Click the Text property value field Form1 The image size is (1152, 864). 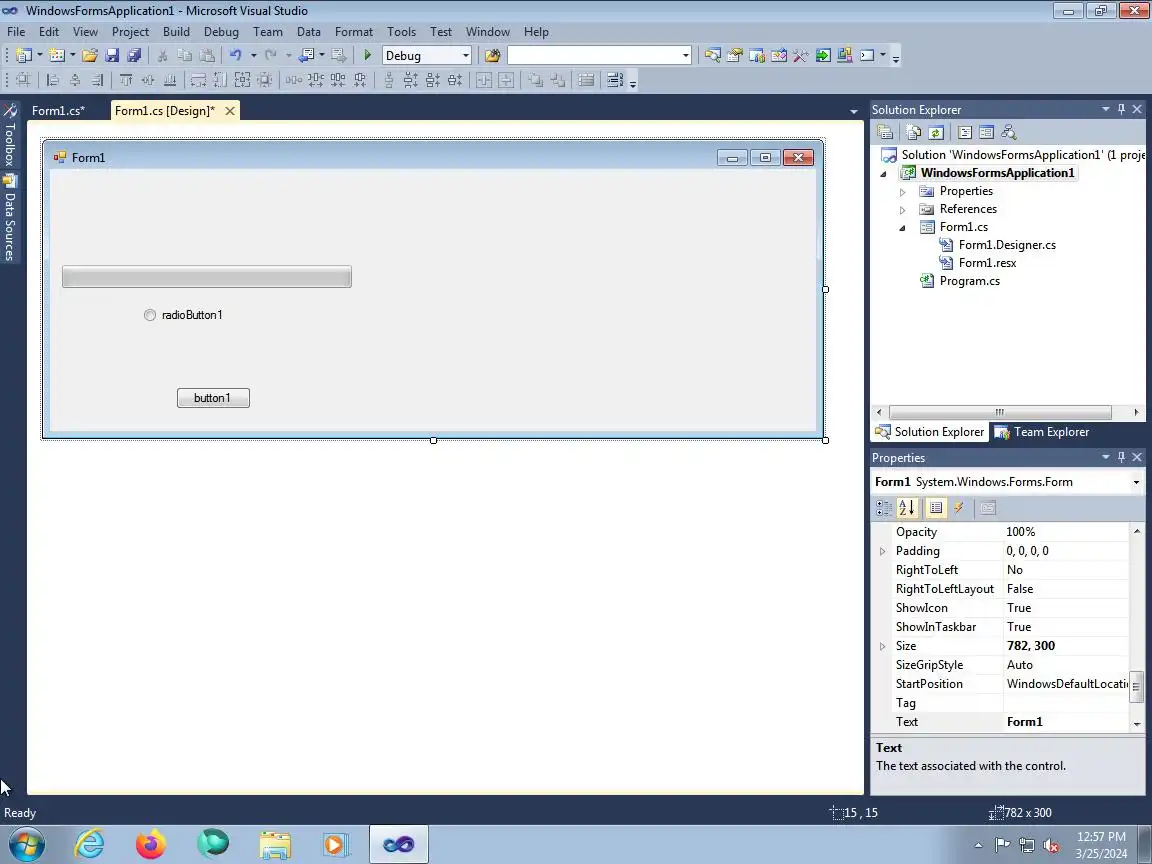point(1066,722)
